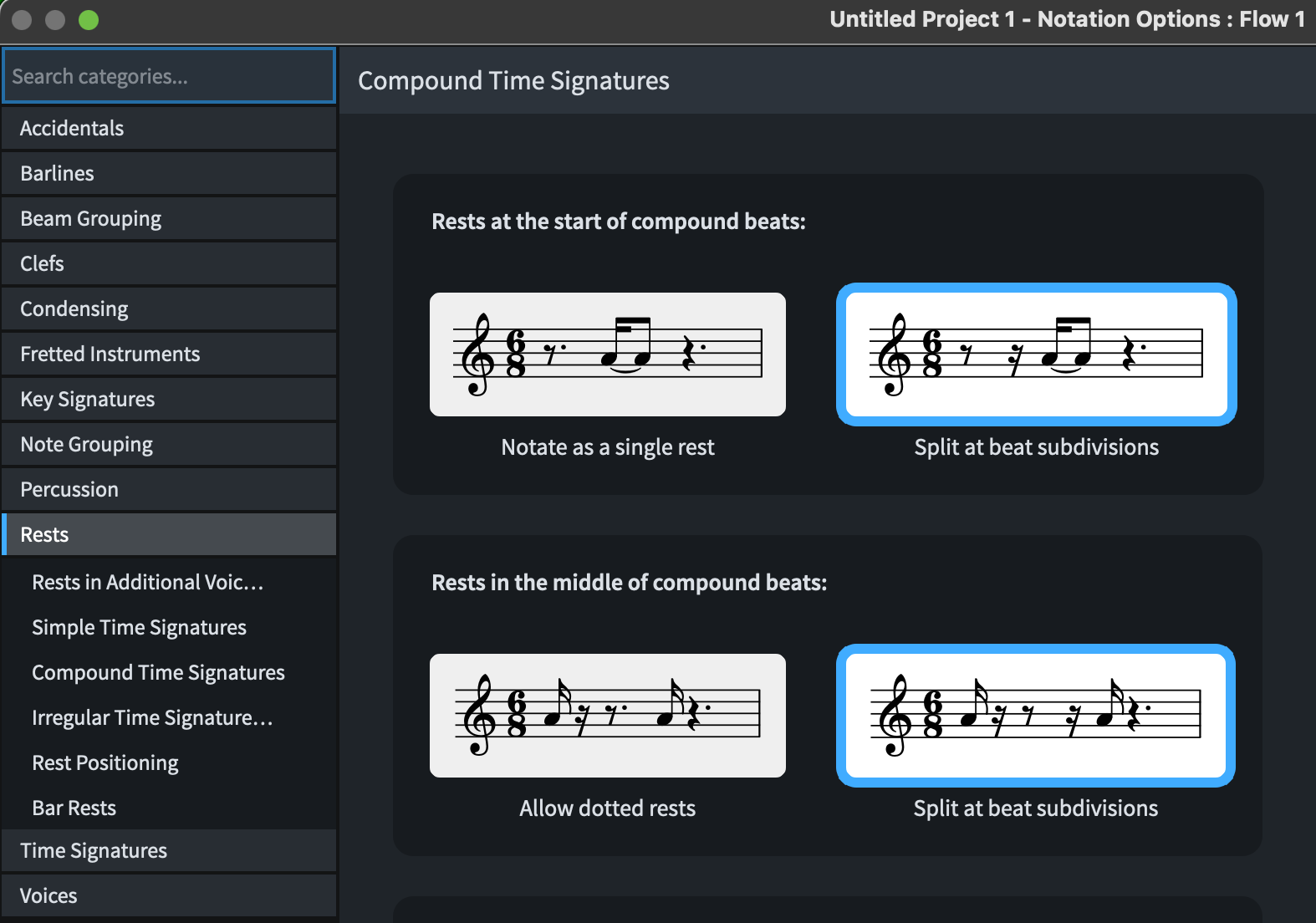Open the Barlines category

(x=169, y=173)
